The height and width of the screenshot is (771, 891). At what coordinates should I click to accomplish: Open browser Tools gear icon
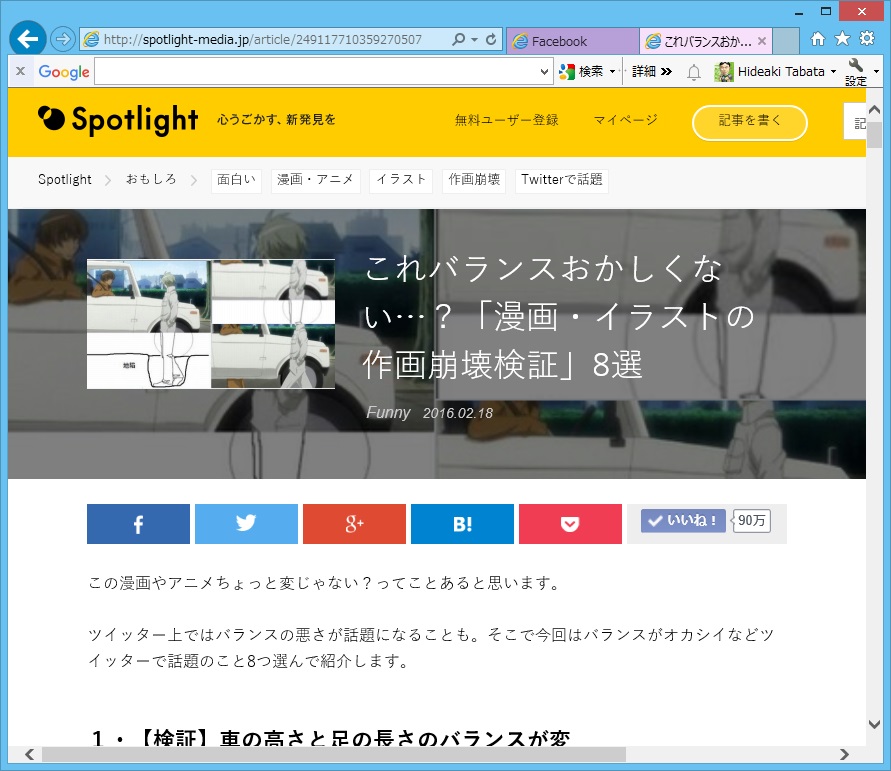(x=867, y=39)
